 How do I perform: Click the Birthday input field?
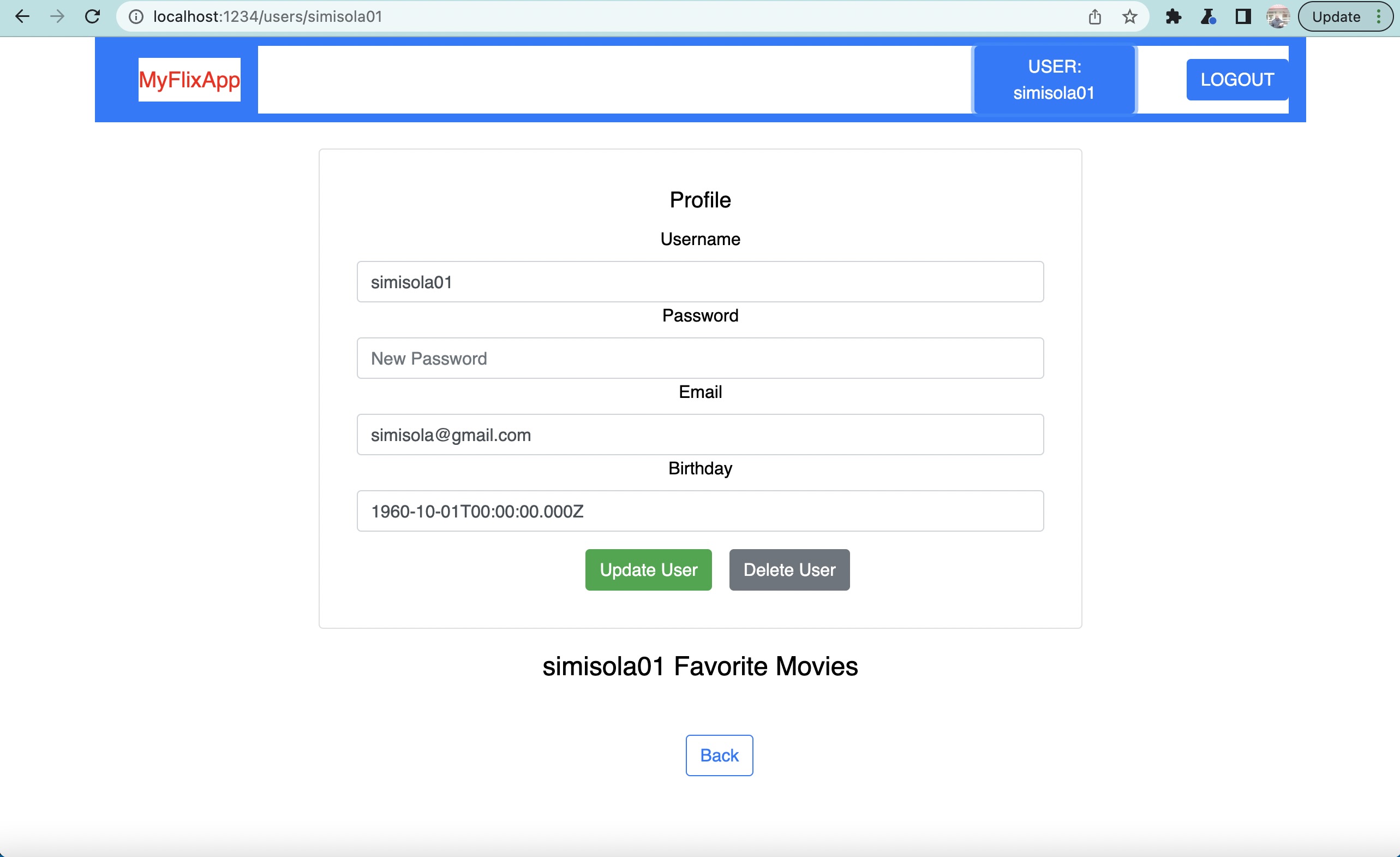pos(700,511)
